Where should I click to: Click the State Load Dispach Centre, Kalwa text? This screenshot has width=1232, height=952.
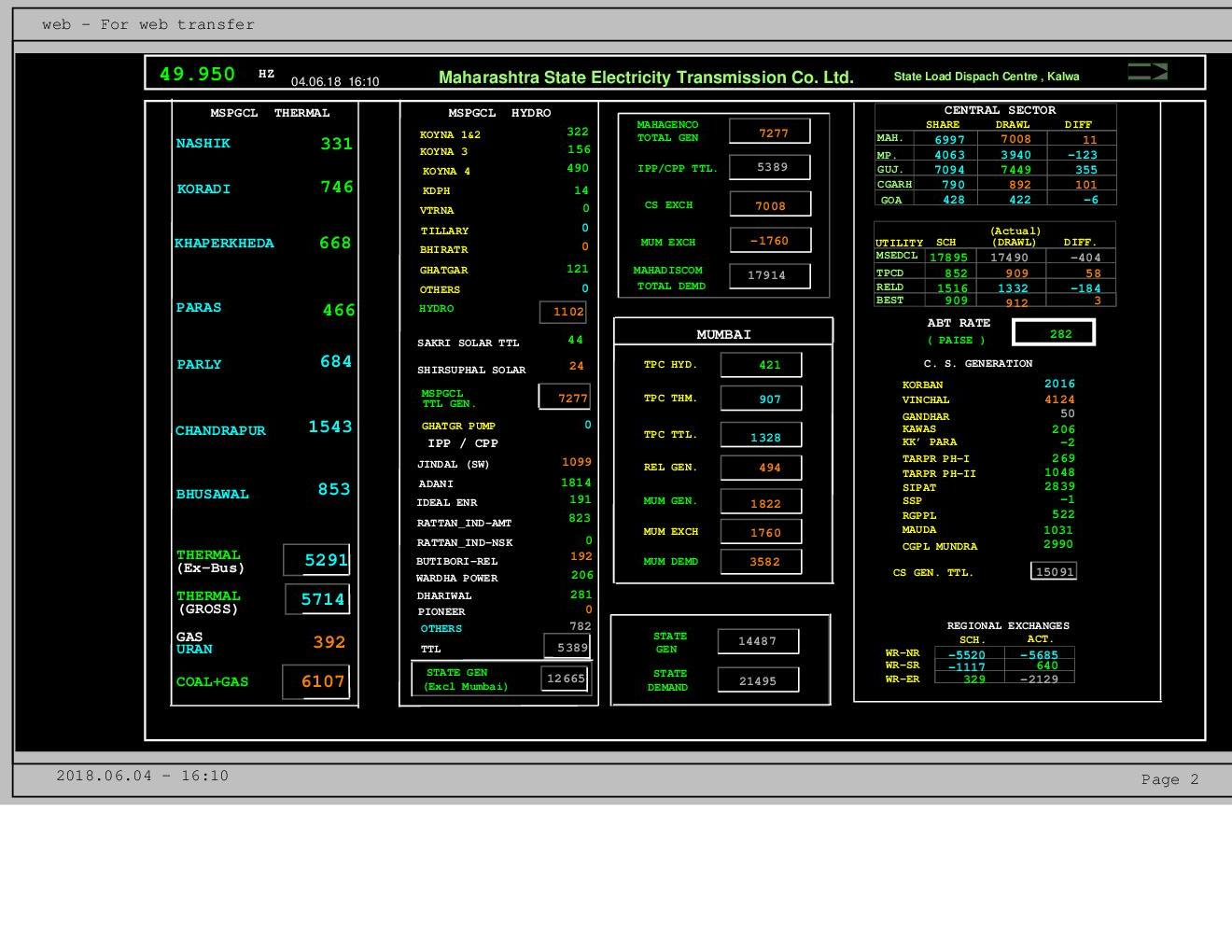[x=987, y=77]
